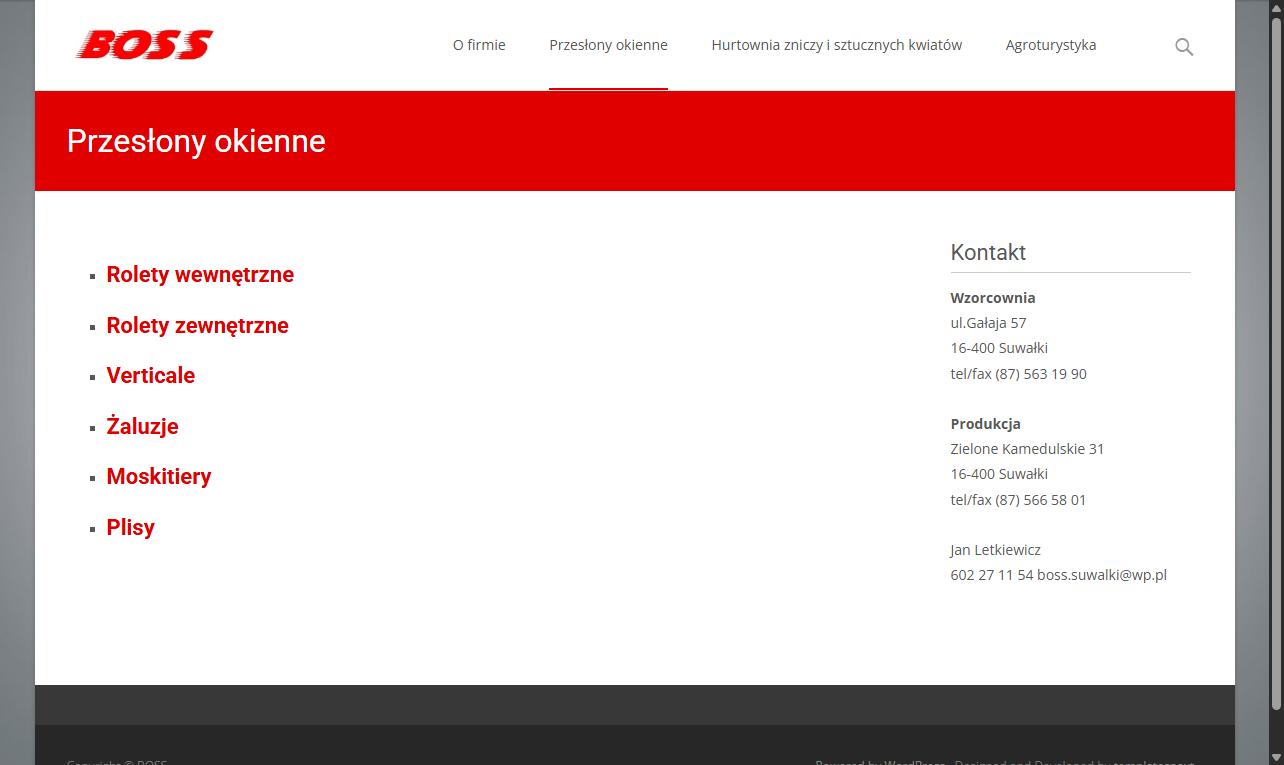Click the red Przesłony okienne page title
The height and width of the screenshot is (765, 1284).
pos(196,141)
